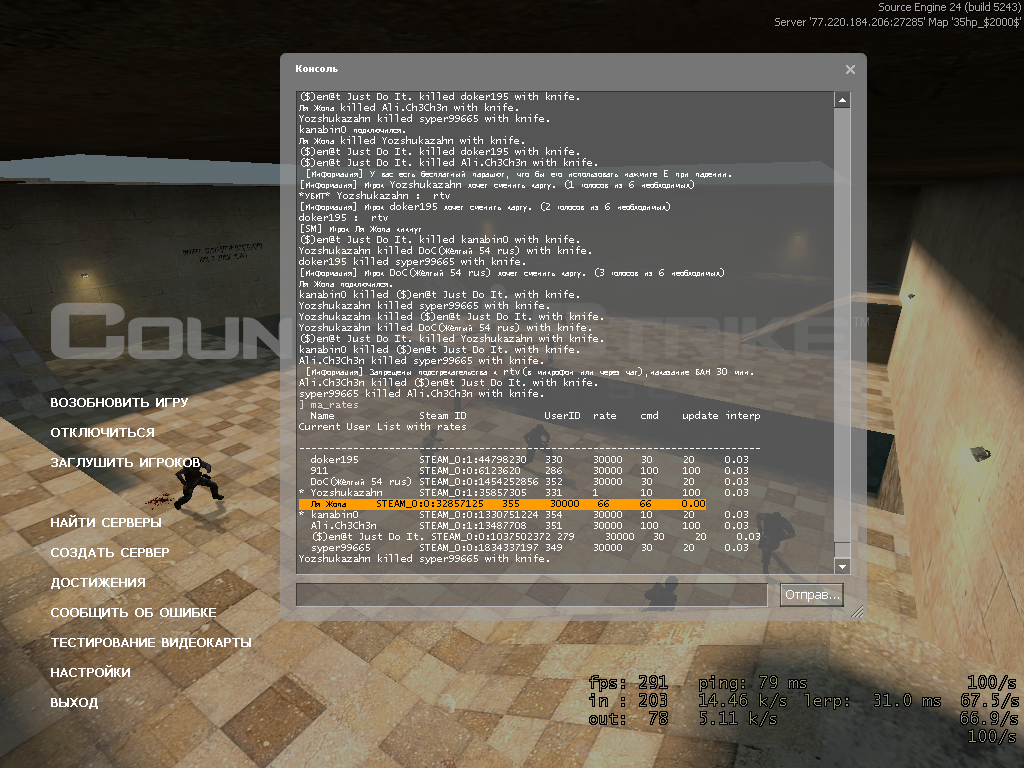Click the 'Steam ID' column header
The height and width of the screenshot is (768, 1024).
click(443, 415)
